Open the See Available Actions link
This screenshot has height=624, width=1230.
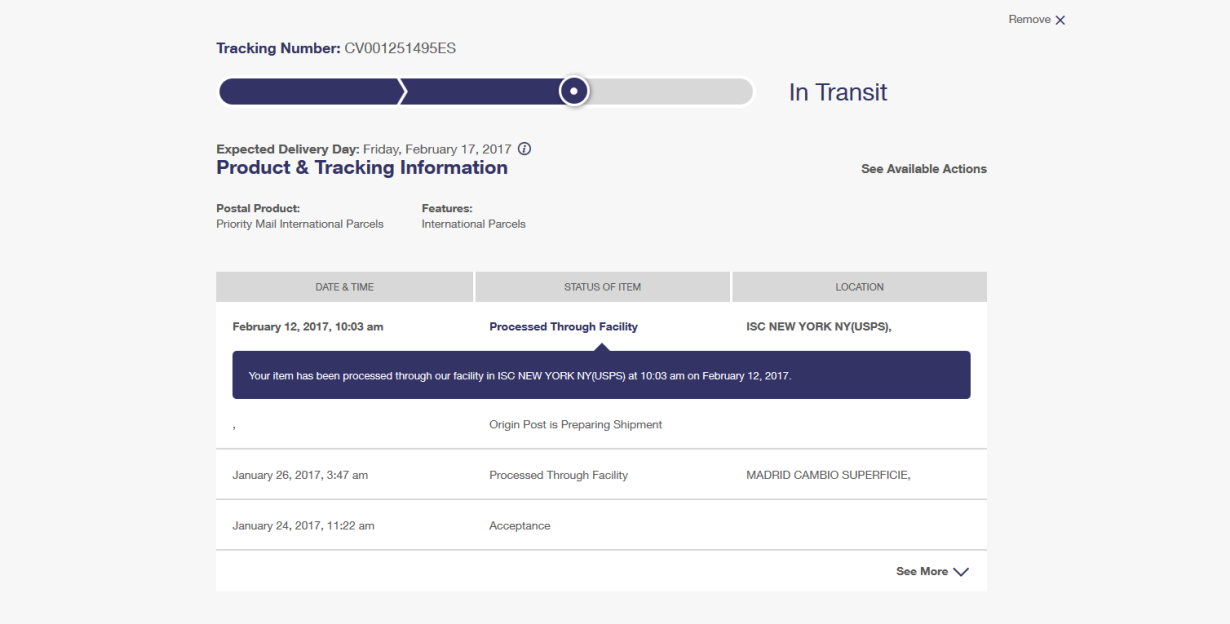(923, 169)
